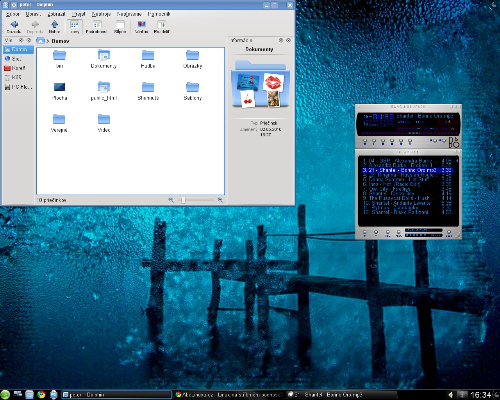
Task: Expand the breadcrumb arrow before Domov
Action: click(x=48, y=41)
